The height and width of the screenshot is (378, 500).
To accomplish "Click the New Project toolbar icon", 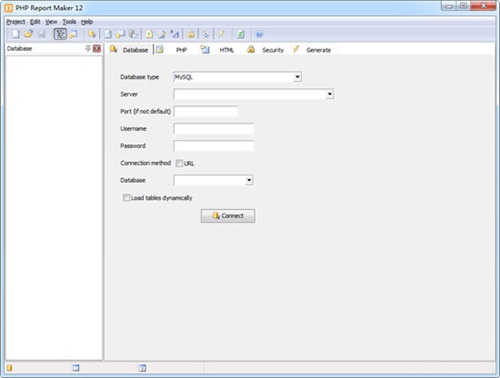I will (x=16, y=34).
